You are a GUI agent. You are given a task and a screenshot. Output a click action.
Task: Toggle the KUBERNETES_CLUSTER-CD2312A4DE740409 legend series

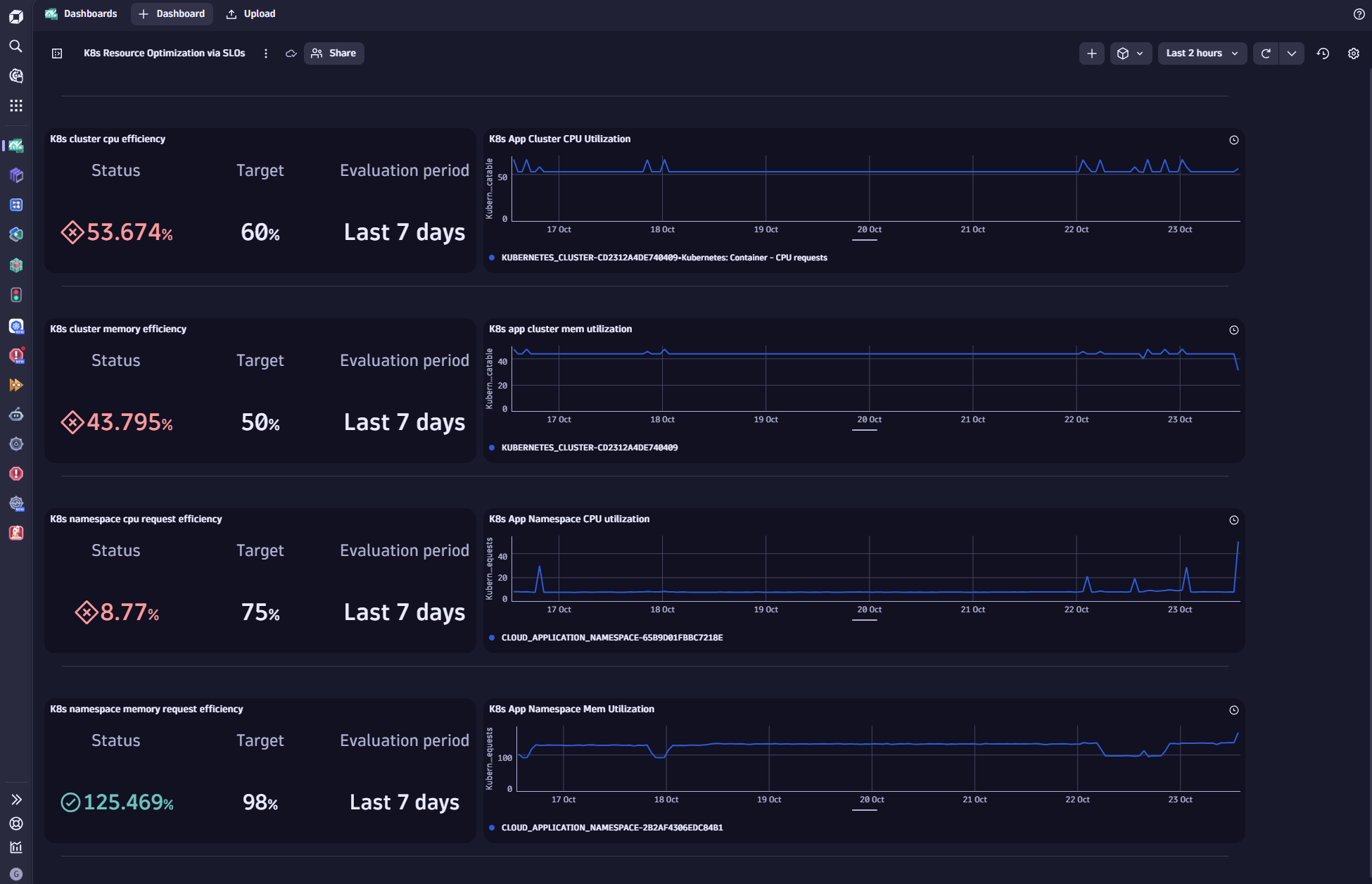pyautogui.click(x=590, y=447)
